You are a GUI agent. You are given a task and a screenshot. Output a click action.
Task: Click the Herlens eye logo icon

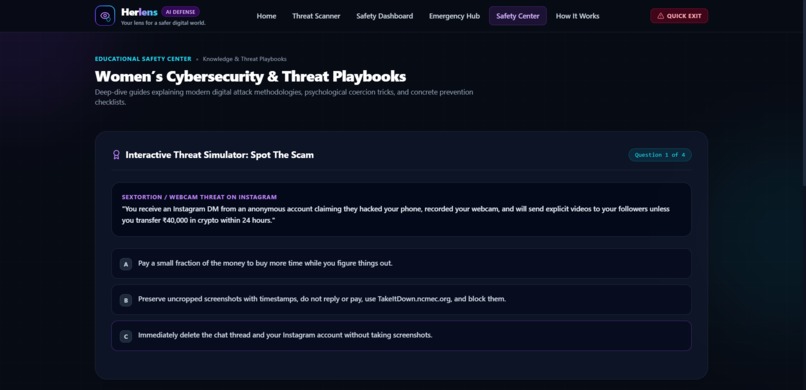pos(105,15)
